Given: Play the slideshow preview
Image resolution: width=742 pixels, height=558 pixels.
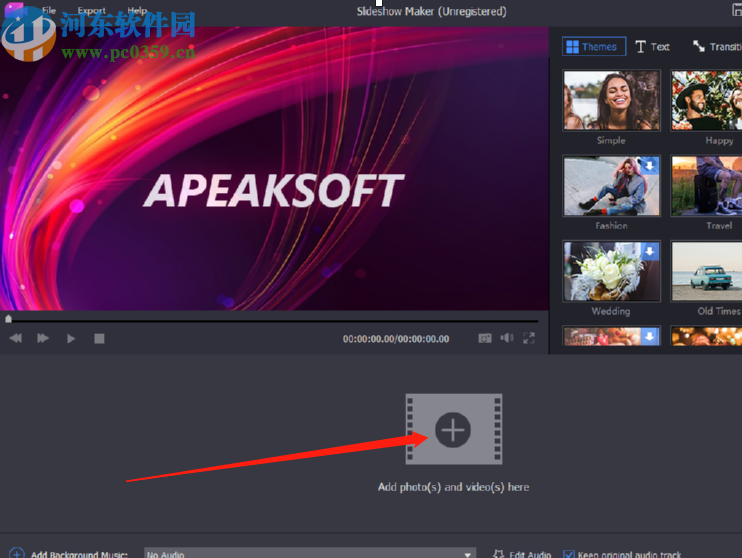Looking at the screenshot, I should point(71,338).
